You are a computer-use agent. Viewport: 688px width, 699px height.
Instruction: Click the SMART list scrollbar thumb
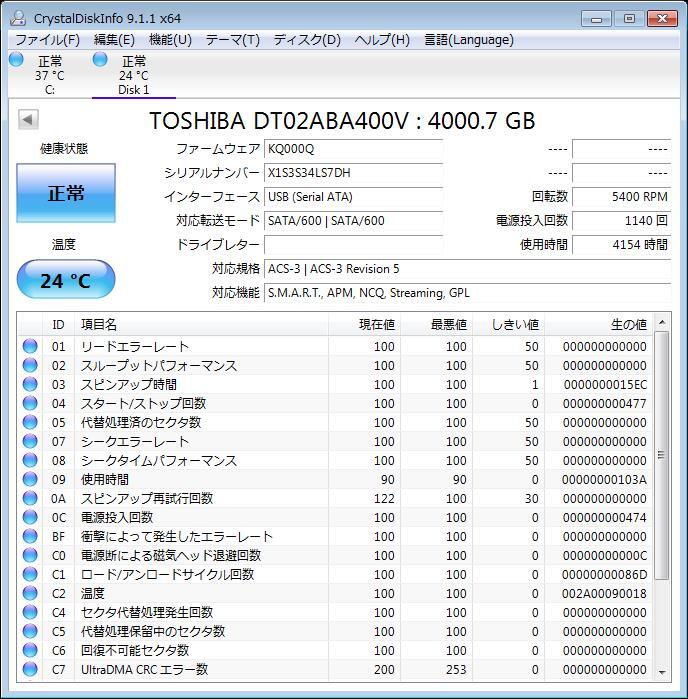662,456
